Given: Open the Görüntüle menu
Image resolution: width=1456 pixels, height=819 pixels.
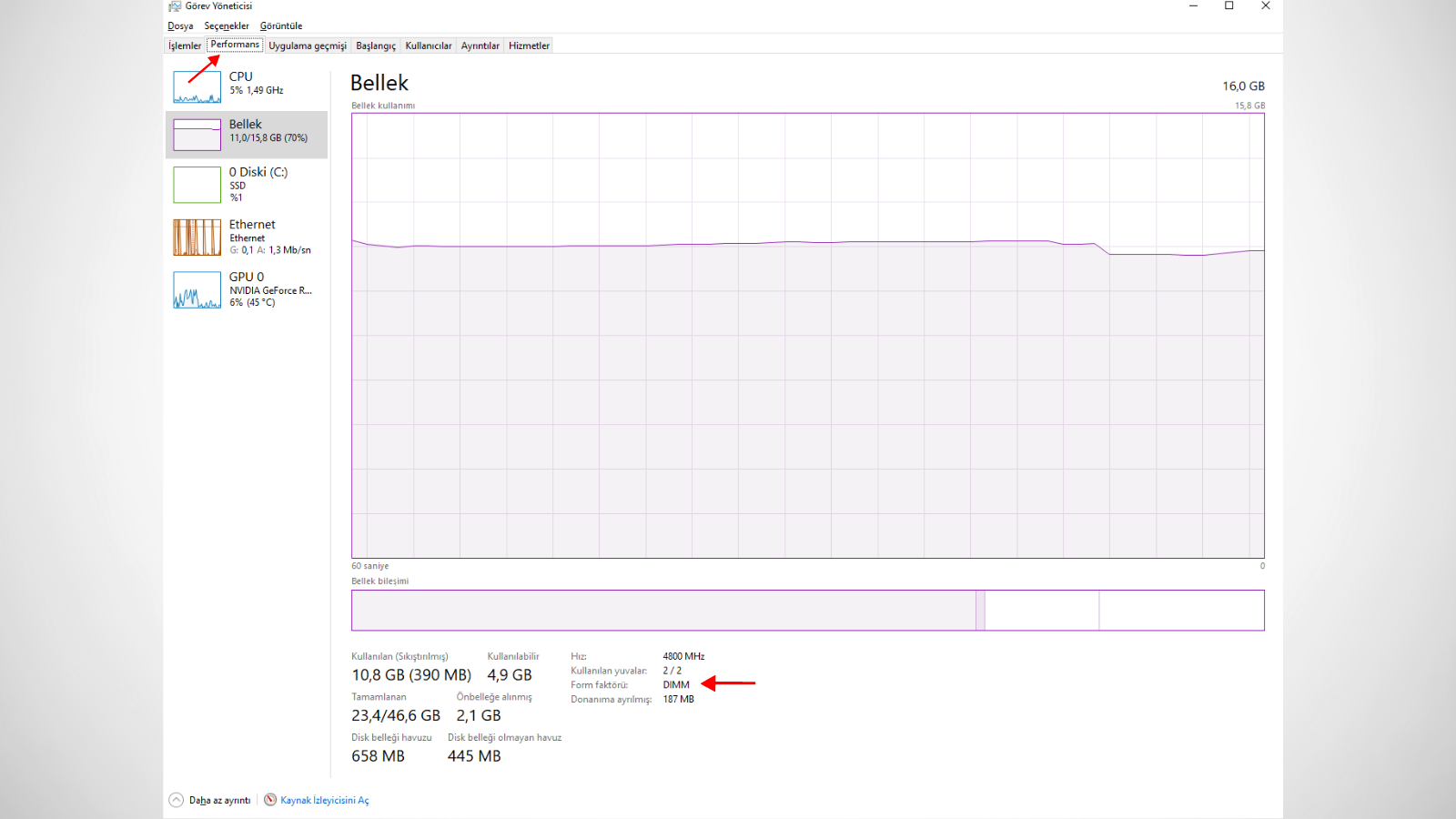Looking at the screenshot, I should [281, 26].
